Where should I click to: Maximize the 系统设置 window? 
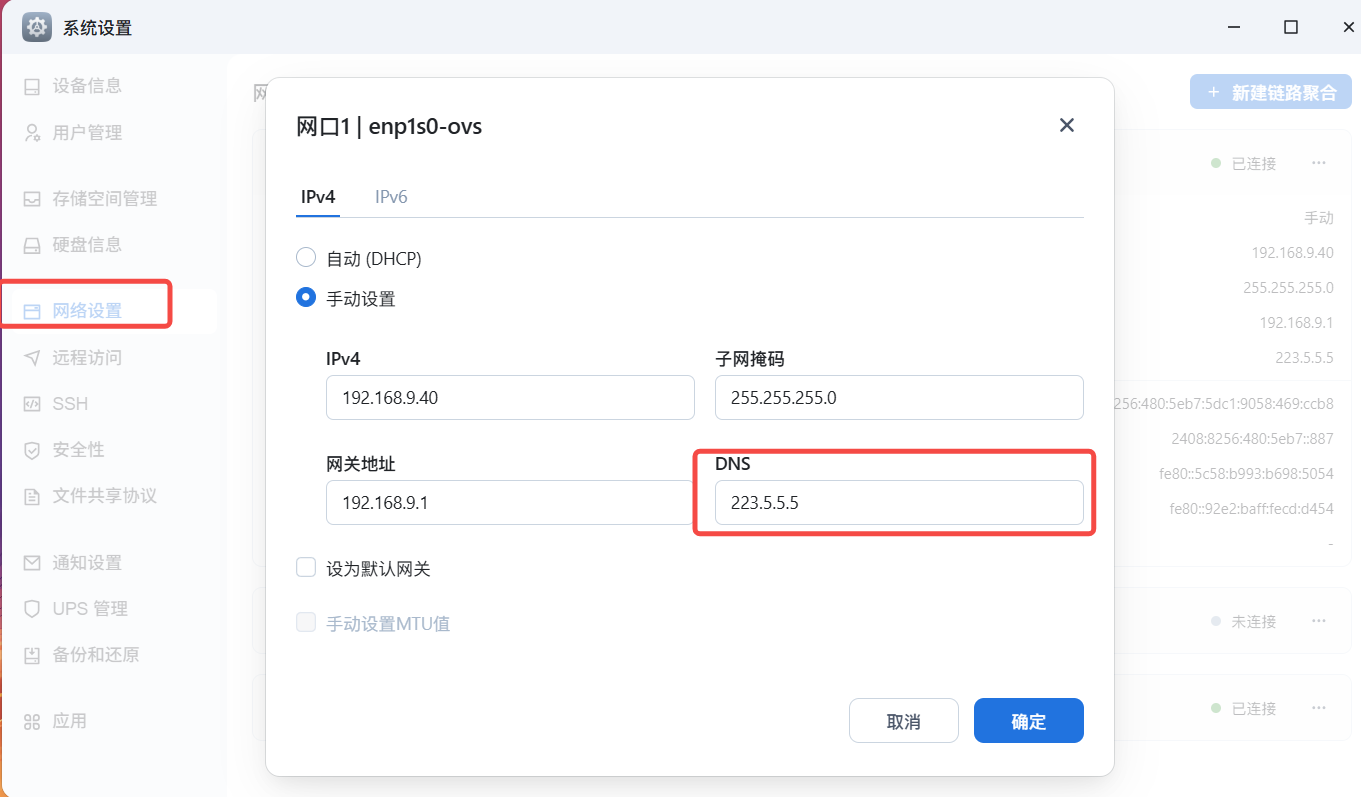coord(1291,27)
